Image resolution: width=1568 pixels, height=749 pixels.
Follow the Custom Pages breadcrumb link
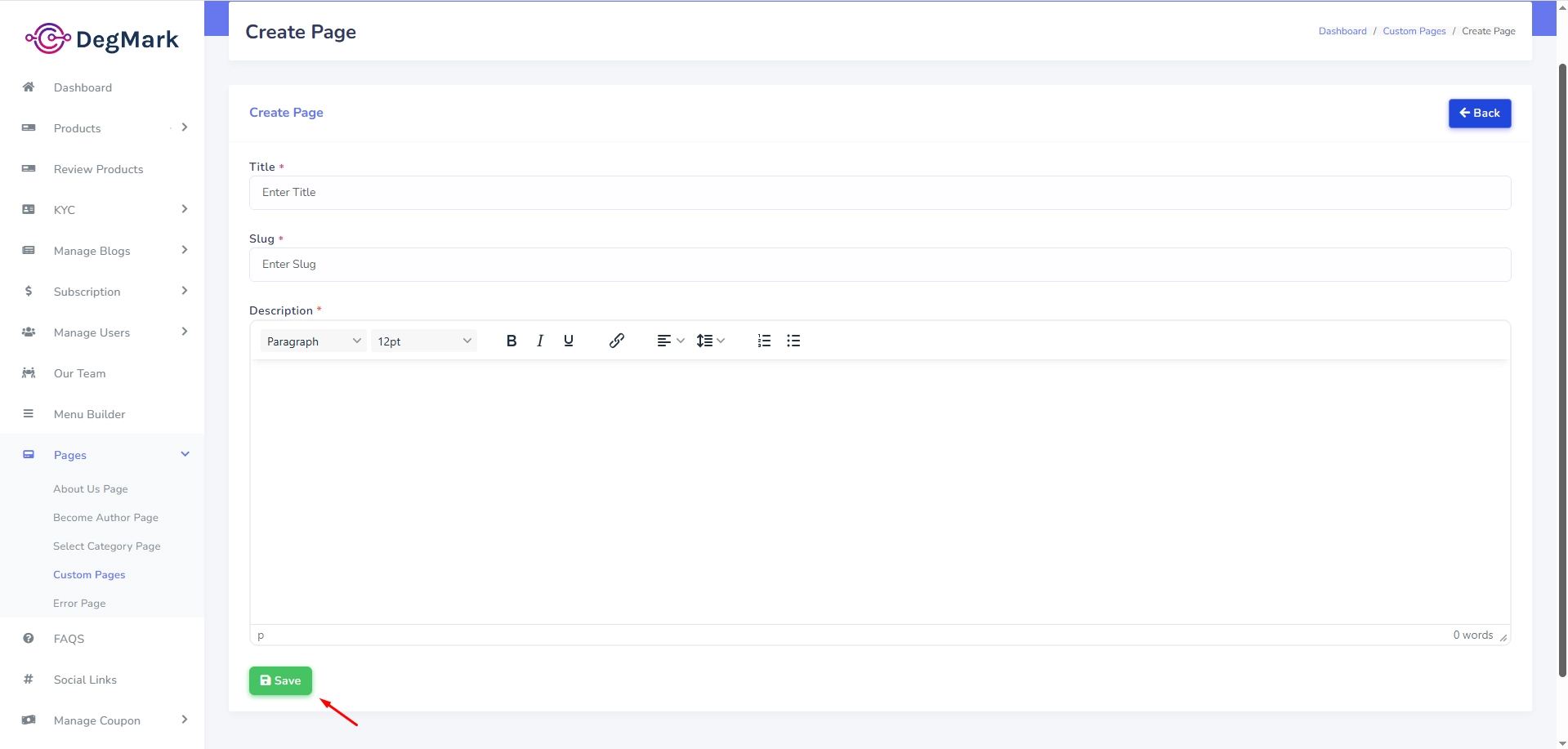1414,31
